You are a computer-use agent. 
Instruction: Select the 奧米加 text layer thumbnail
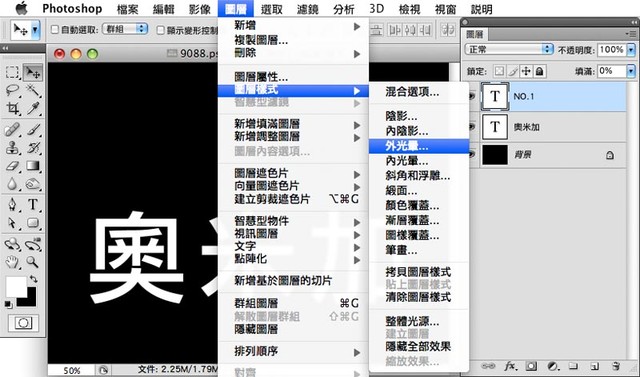click(x=495, y=126)
